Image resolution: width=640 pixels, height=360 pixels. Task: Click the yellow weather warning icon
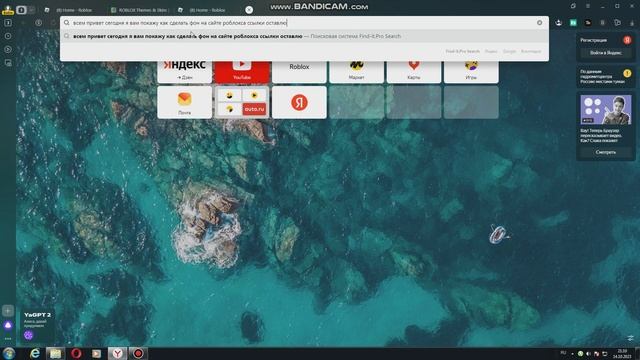(627, 73)
